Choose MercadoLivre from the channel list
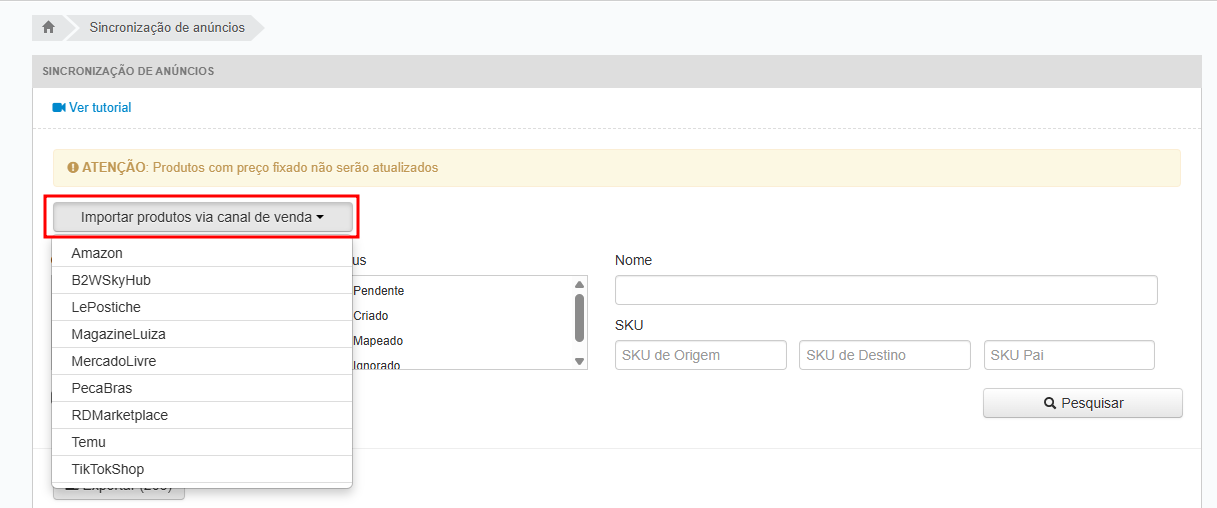1217x508 pixels. click(202, 361)
